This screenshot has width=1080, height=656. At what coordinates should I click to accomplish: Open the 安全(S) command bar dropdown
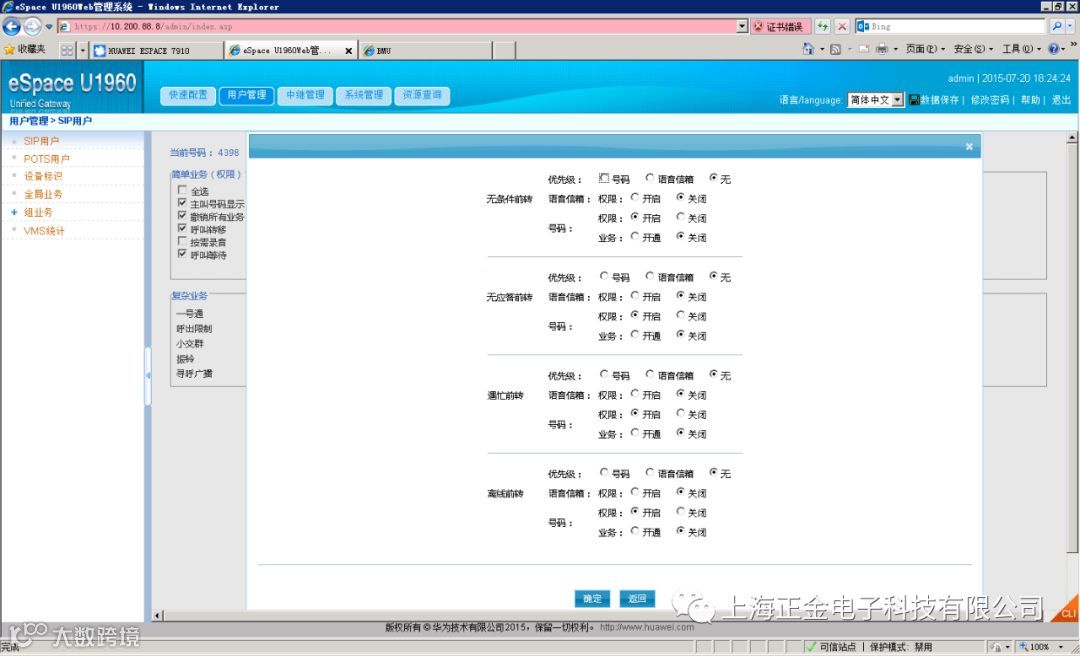pos(973,50)
